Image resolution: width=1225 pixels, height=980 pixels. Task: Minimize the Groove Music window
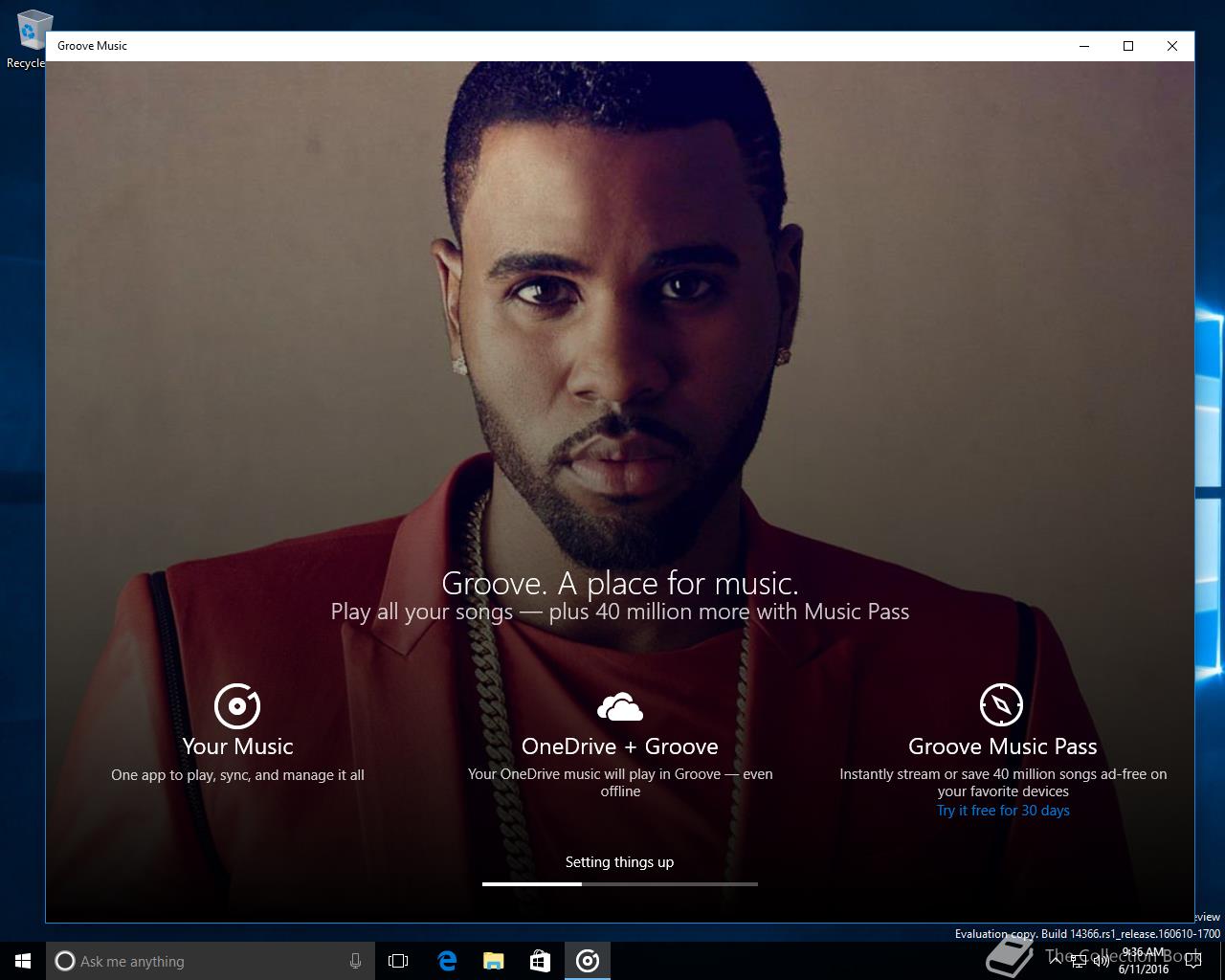[1084, 46]
